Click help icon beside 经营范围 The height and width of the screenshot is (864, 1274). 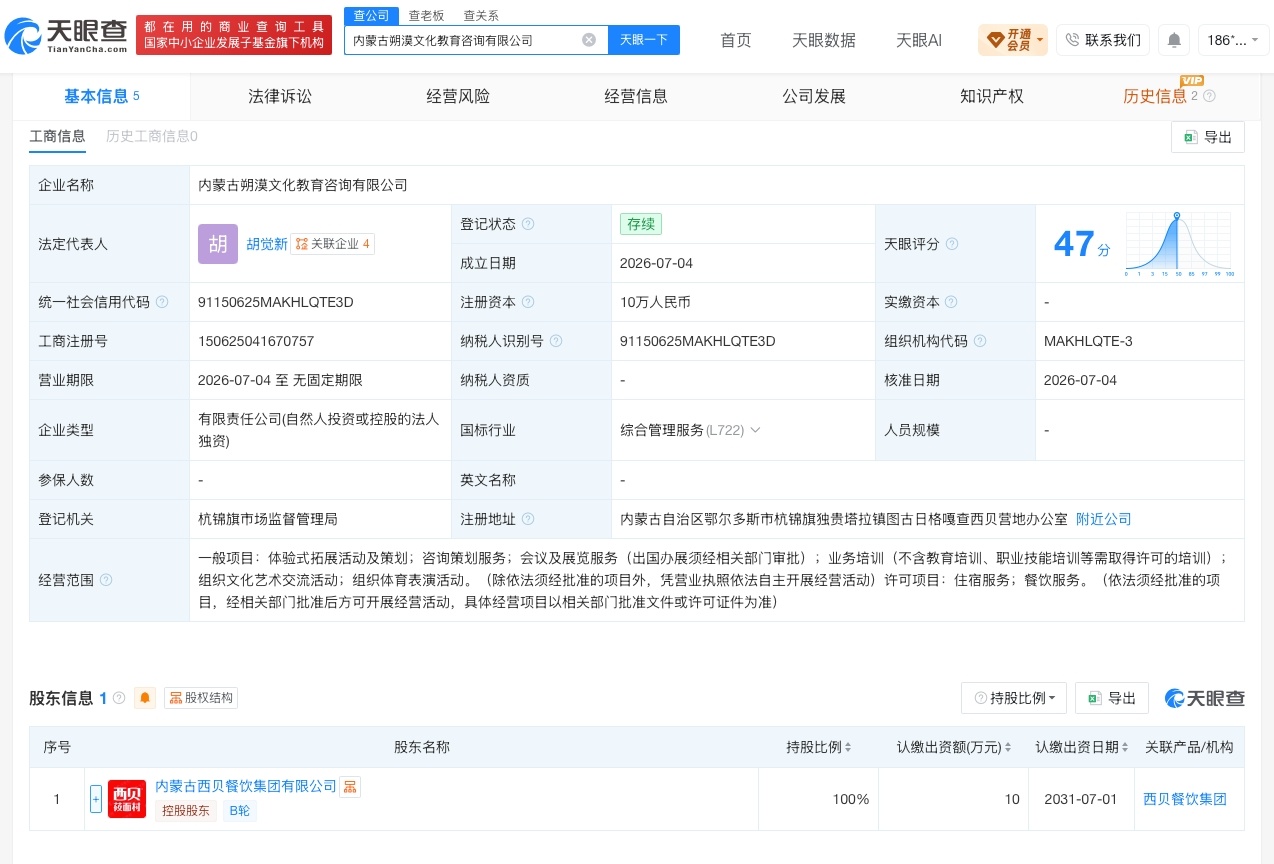106,580
